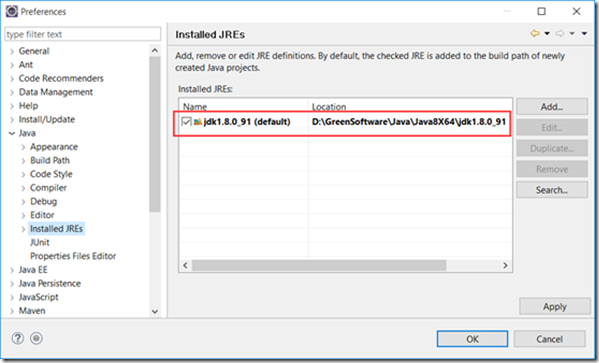Select Java EE category

point(33,270)
